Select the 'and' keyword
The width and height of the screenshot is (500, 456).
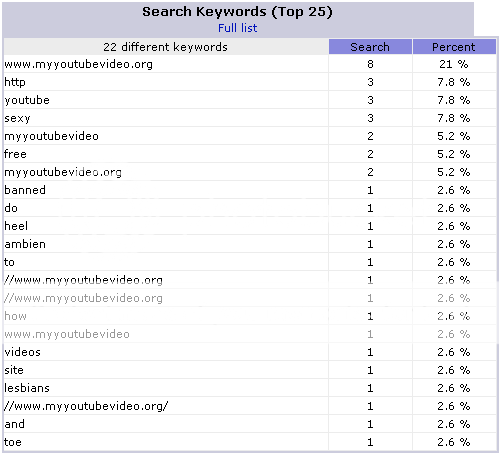(14, 424)
